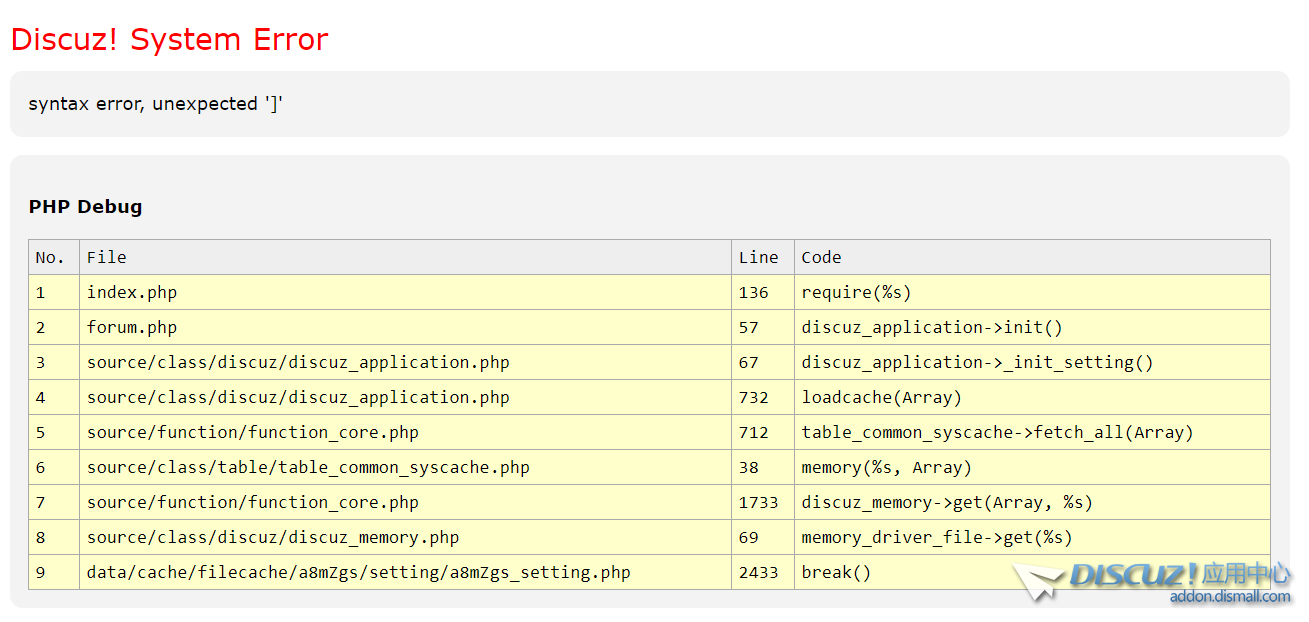1309x622 pixels.
Task: Click line number 136
Action: [x=763, y=292]
